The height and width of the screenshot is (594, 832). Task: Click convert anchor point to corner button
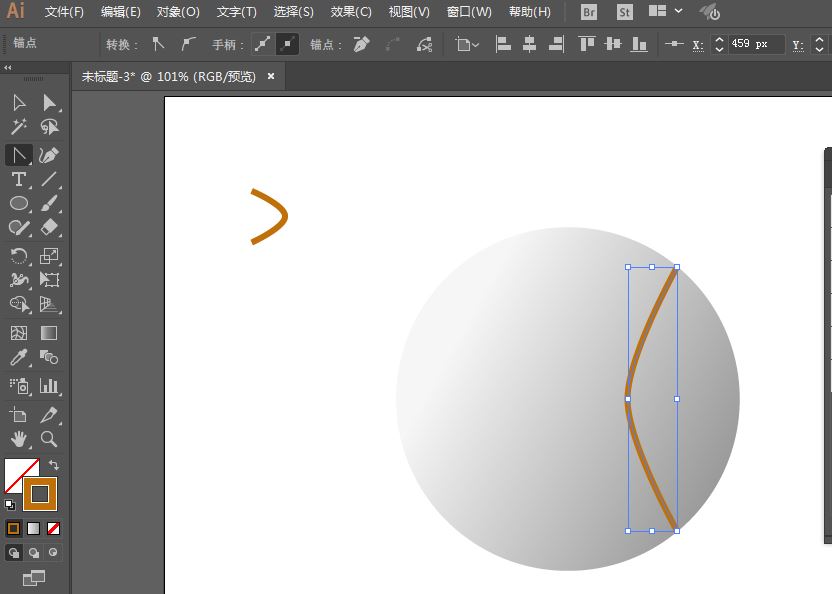(x=158, y=45)
